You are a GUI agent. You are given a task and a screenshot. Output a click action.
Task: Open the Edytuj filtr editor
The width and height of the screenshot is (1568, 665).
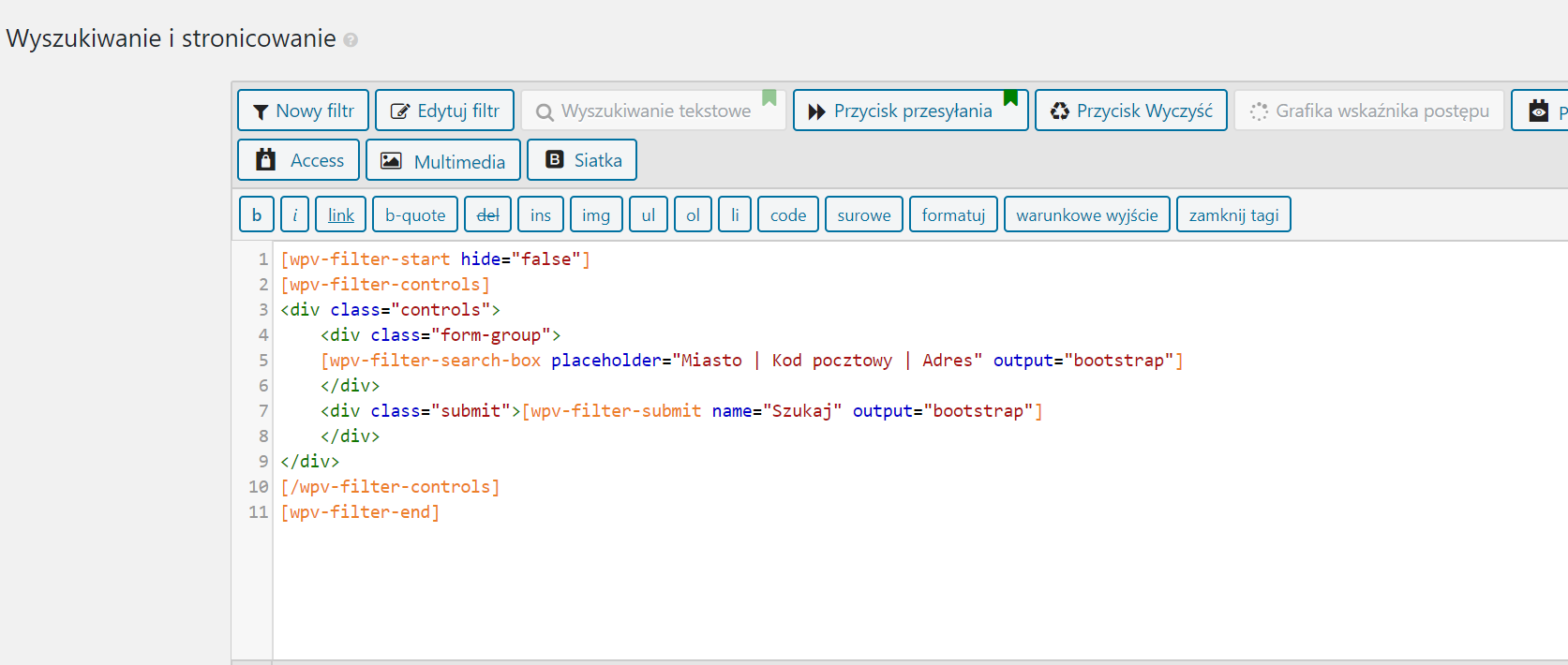[x=444, y=111]
